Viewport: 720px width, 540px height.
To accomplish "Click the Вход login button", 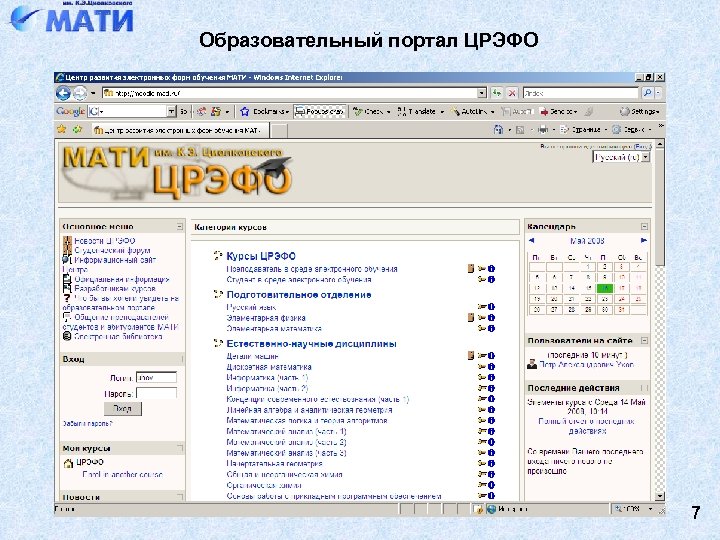I will [x=122, y=408].
